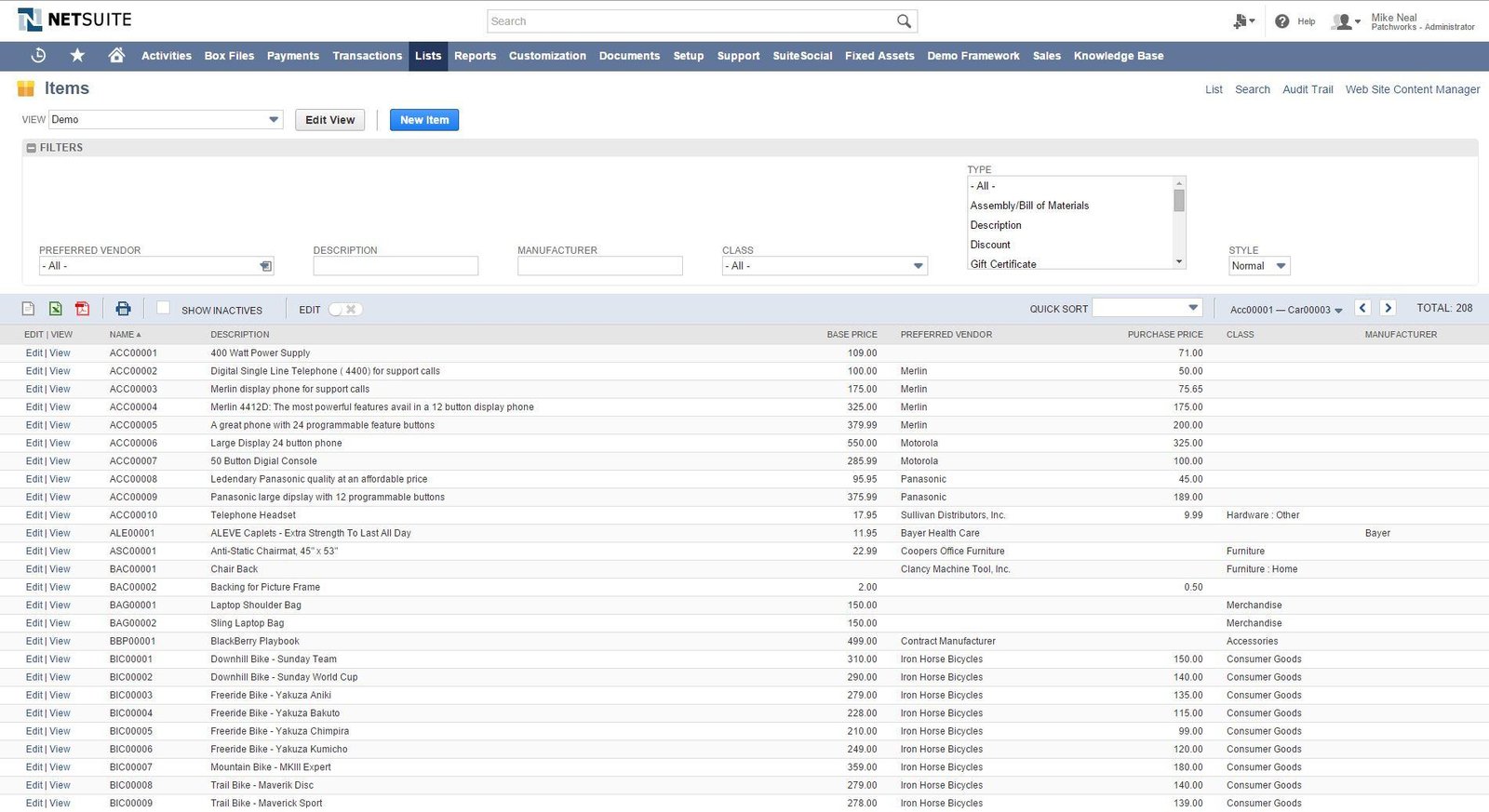Click Edit link for ACC00001
The height and width of the screenshot is (812, 1489).
click(x=34, y=353)
